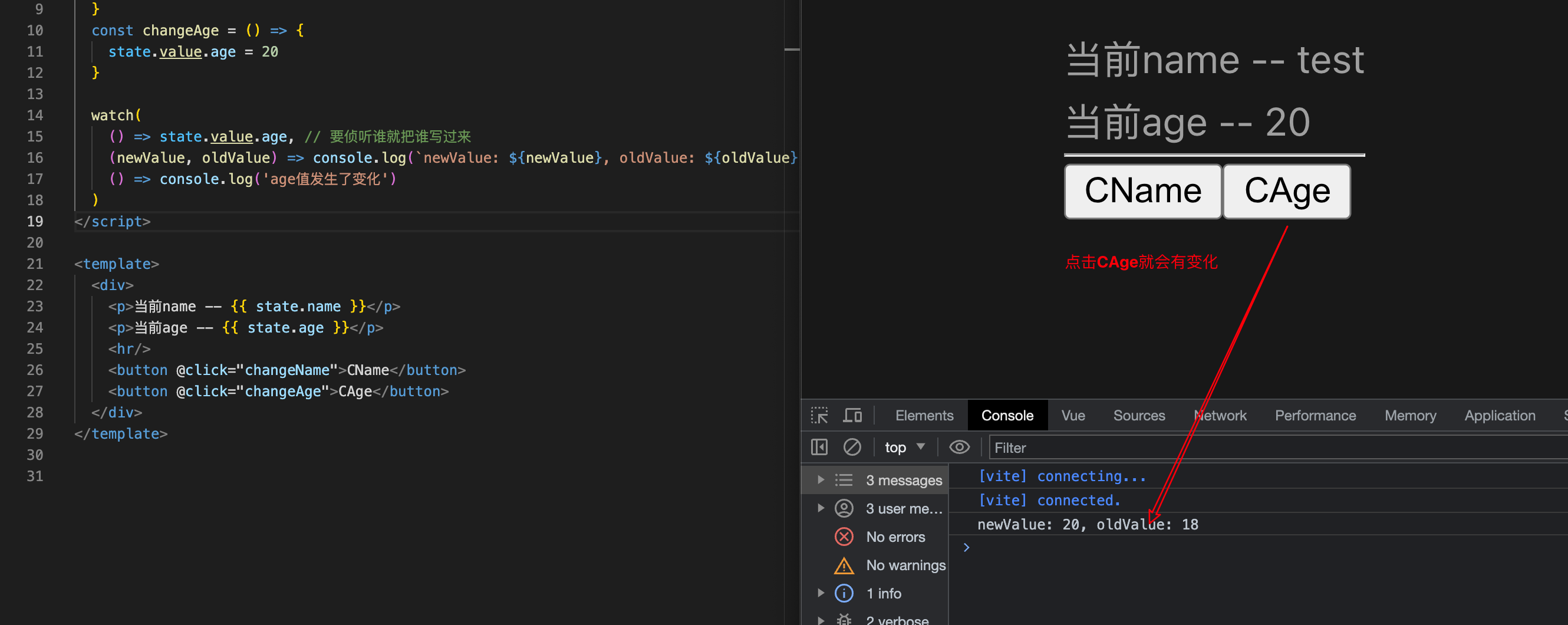This screenshot has height=625, width=1568.
Task: Click '当前name -- test' in preview
Action: tap(1214, 60)
